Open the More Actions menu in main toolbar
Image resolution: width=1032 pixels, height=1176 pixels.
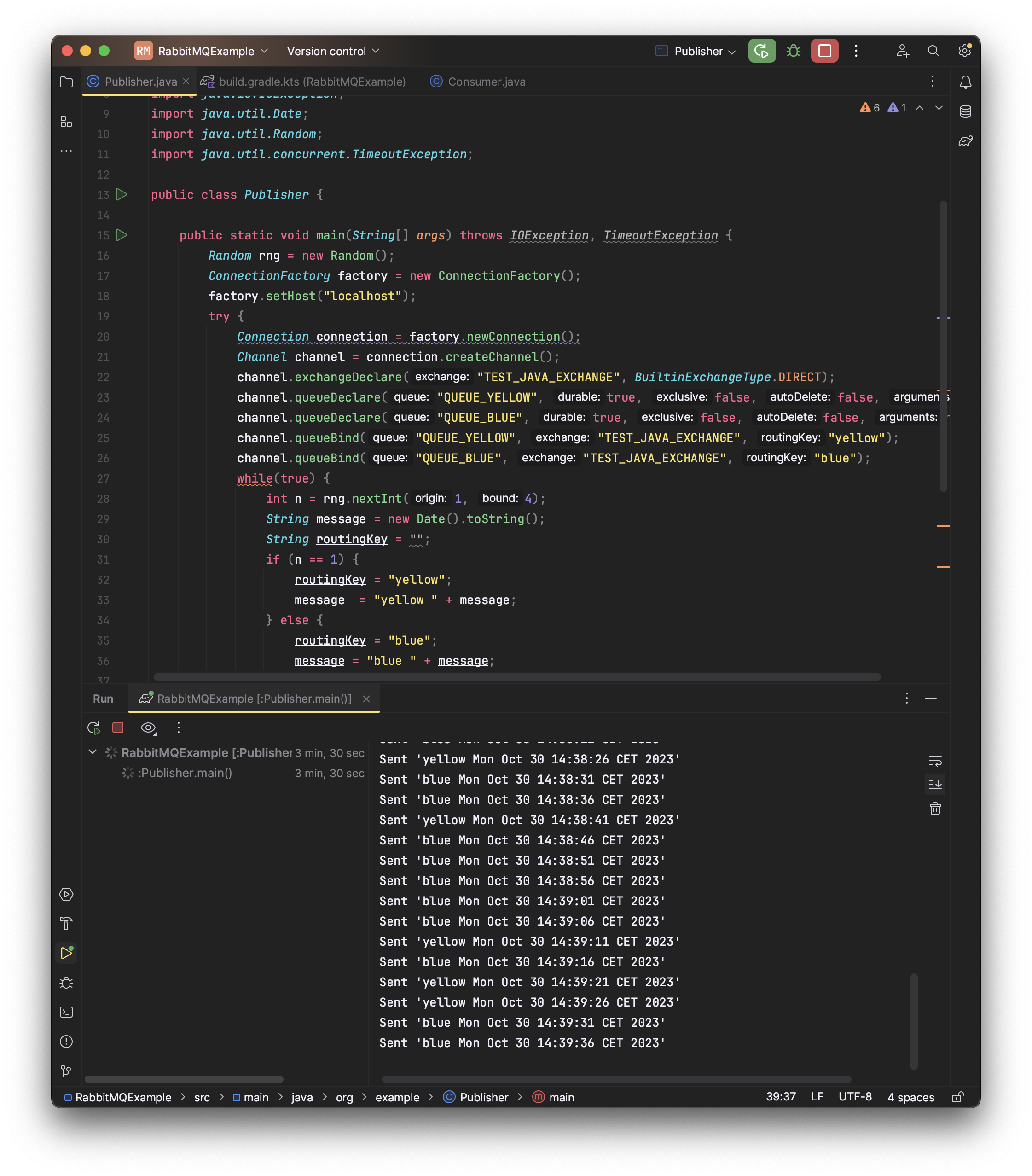(856, 51)
